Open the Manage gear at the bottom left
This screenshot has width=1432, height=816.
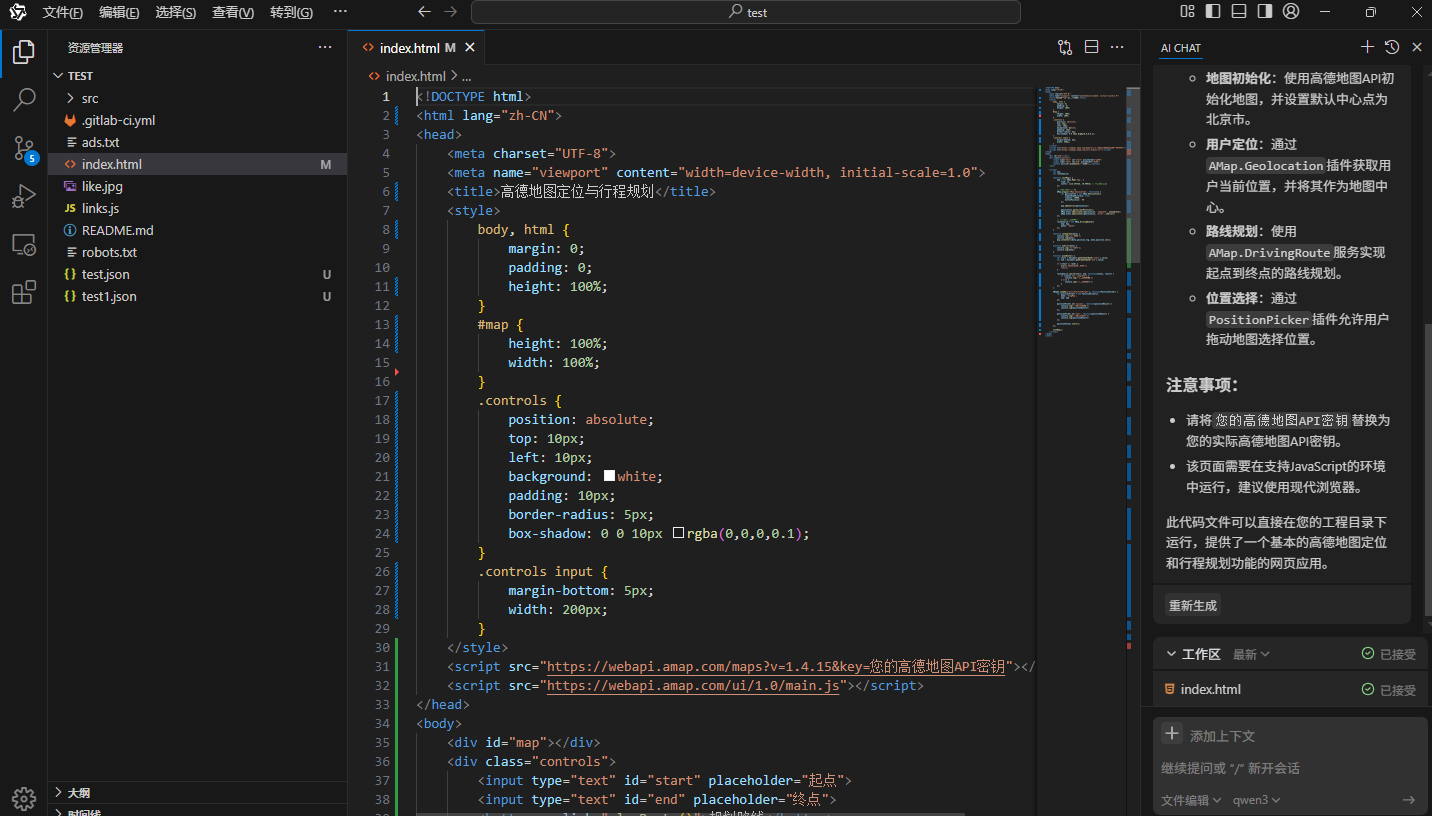pos(24,798)
